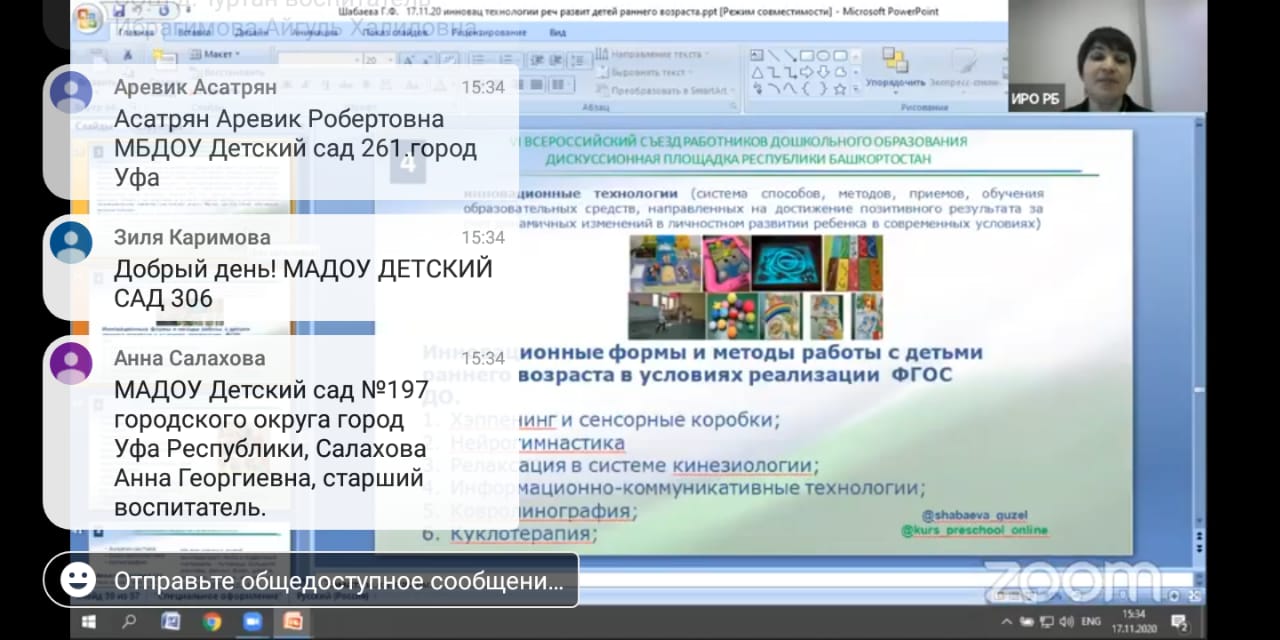Click the taskbar search magnifier icon
Screen dimensions: 1280x640
point(129,621)
